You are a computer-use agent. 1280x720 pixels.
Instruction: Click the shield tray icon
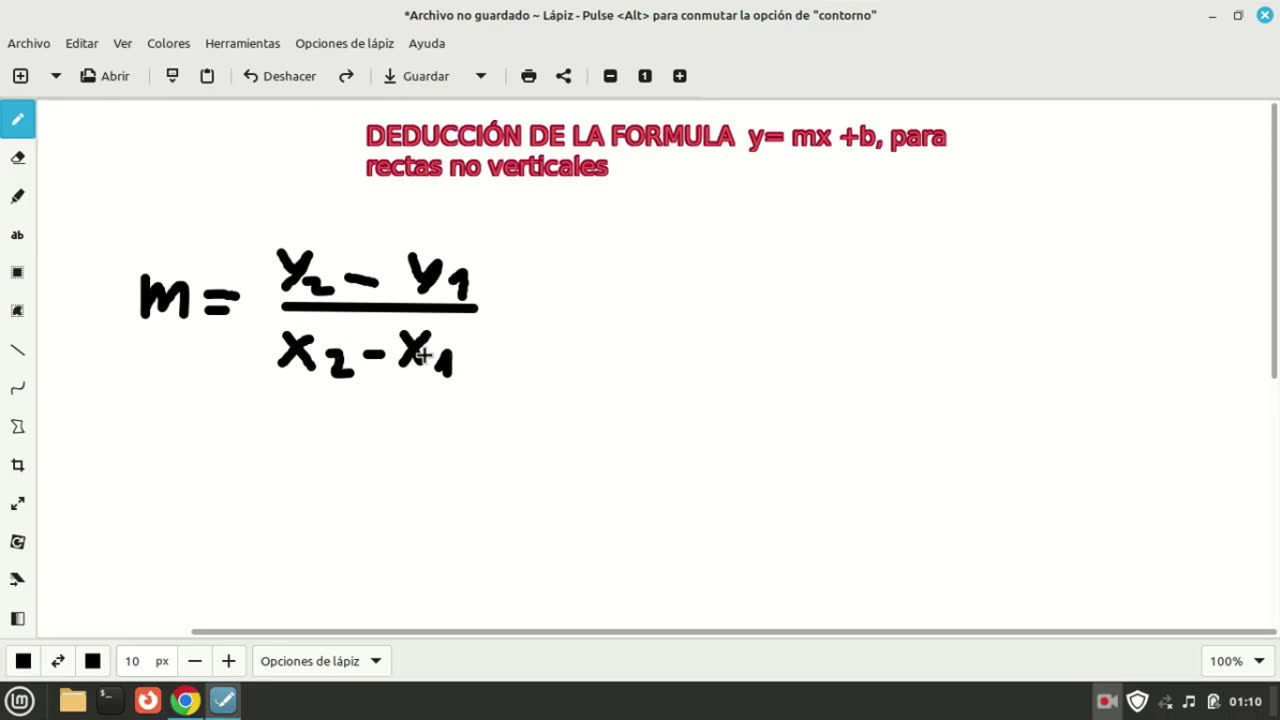(1137, 701)
